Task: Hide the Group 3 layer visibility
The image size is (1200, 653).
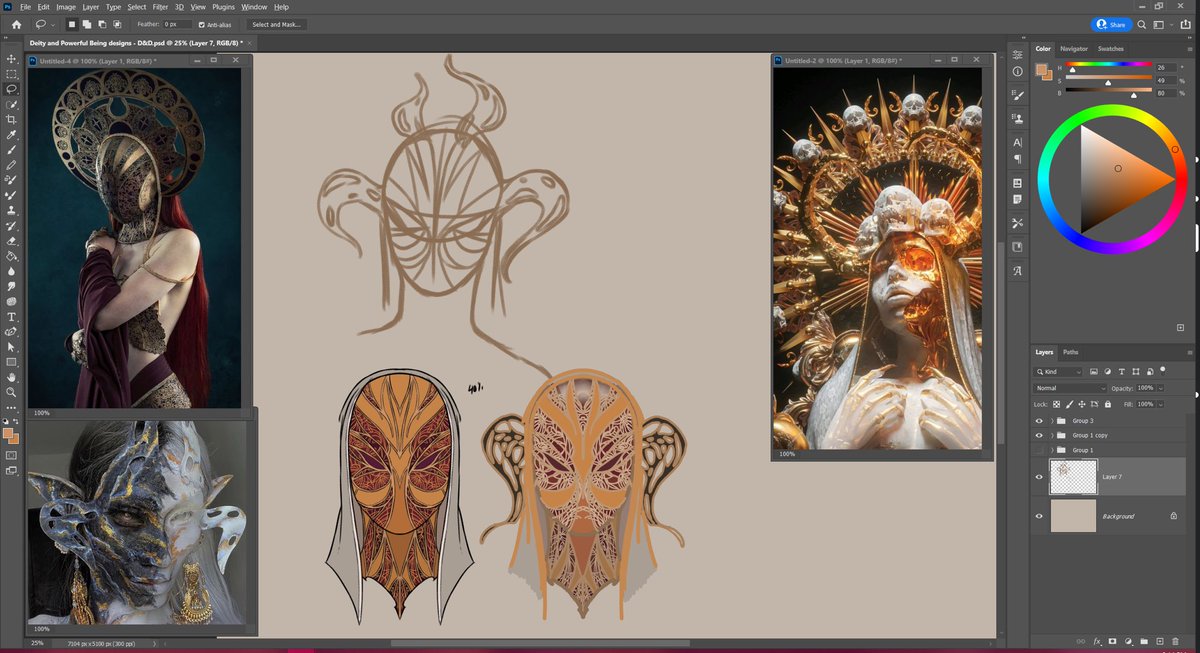Action: (x=1039, y=421)
